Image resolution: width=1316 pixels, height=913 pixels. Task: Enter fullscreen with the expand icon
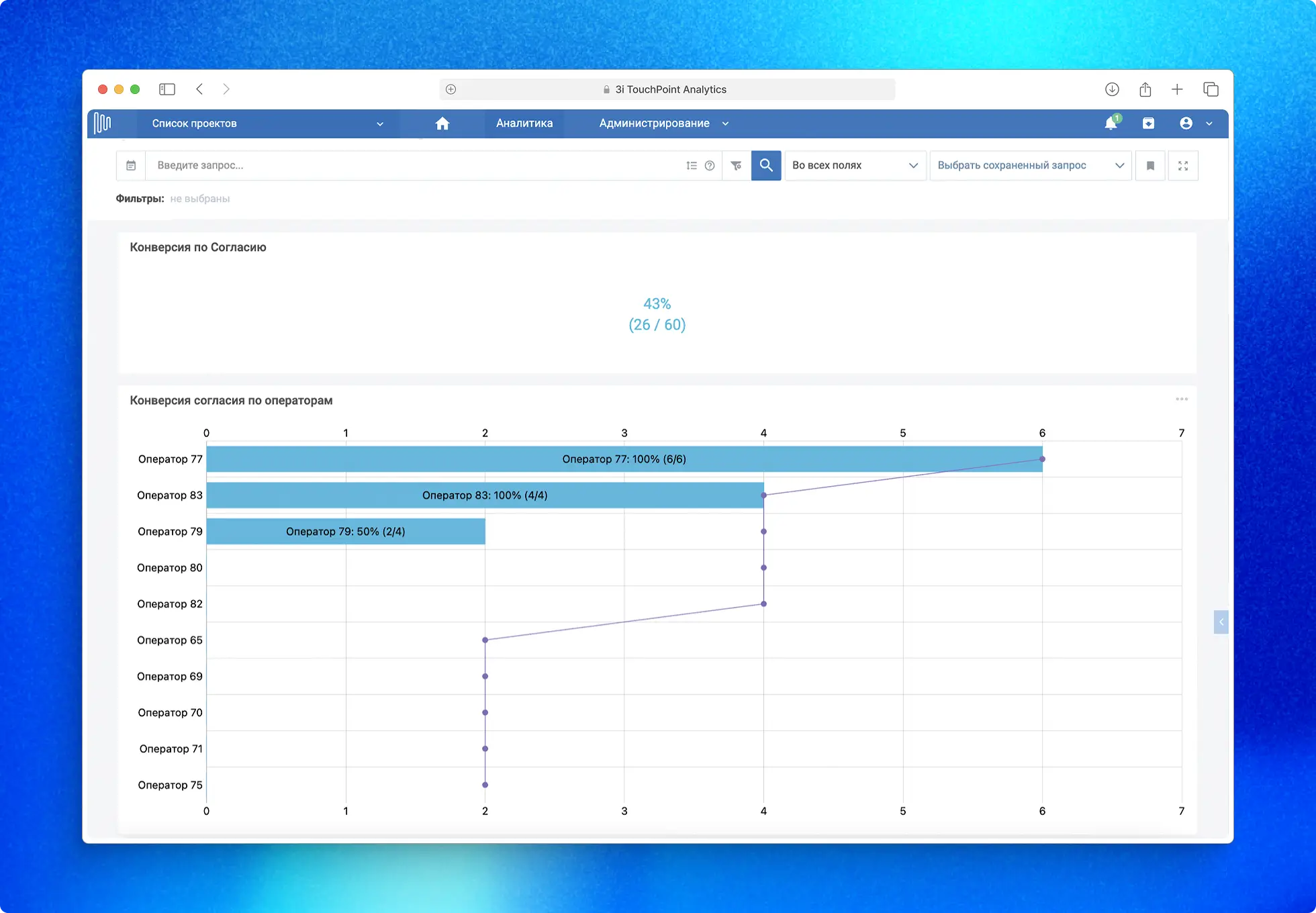pos(1183,165)
